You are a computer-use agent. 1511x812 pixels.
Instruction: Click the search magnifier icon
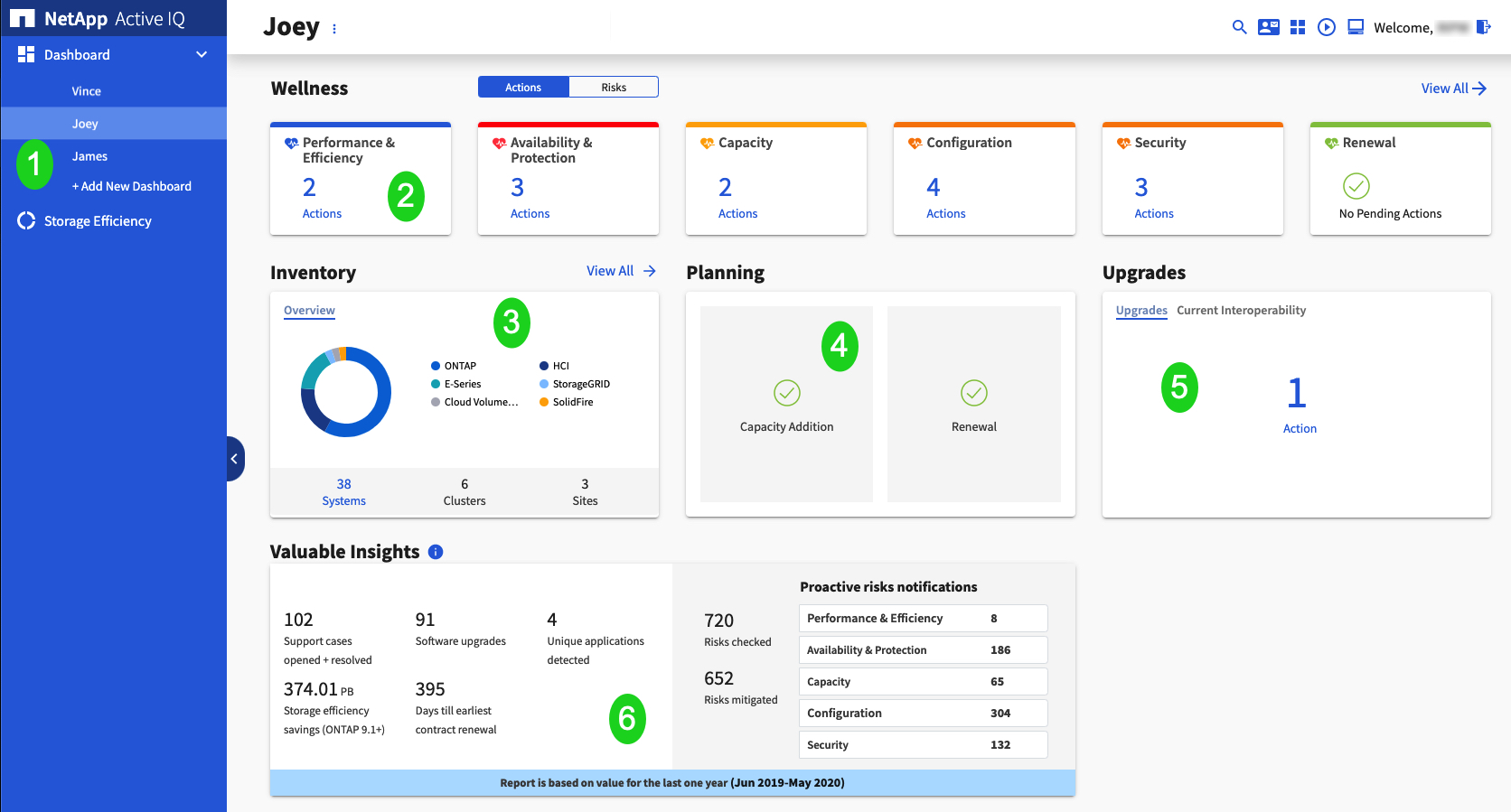coord(1240,27)
